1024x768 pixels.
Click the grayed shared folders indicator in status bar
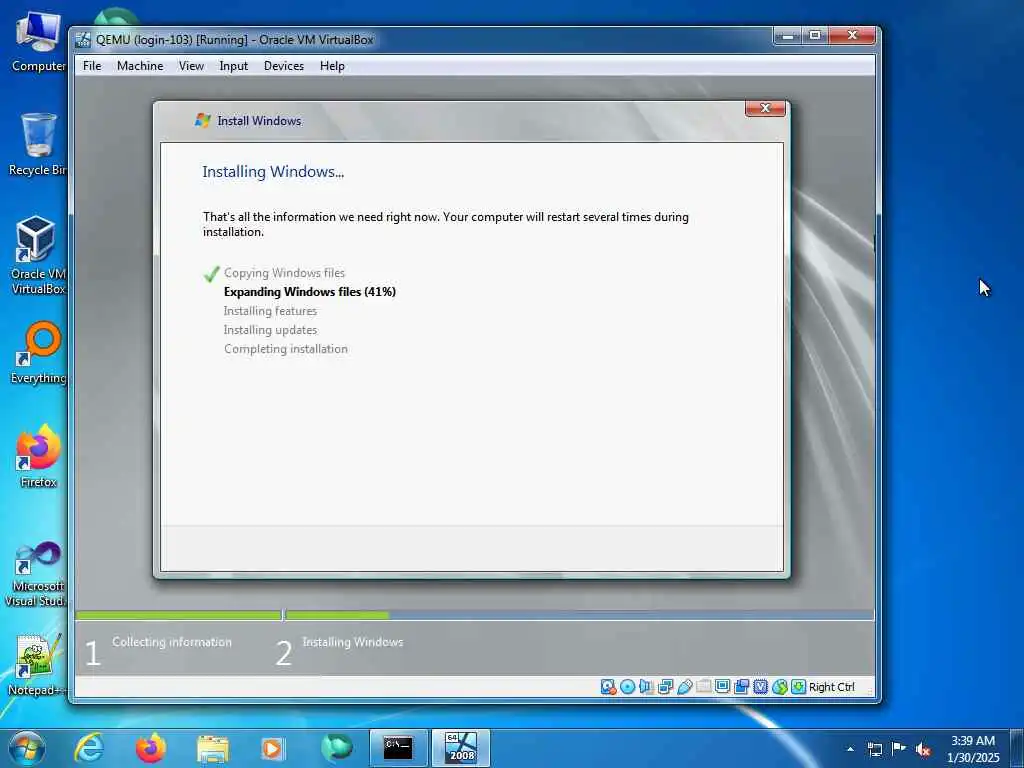click(703, 686)
